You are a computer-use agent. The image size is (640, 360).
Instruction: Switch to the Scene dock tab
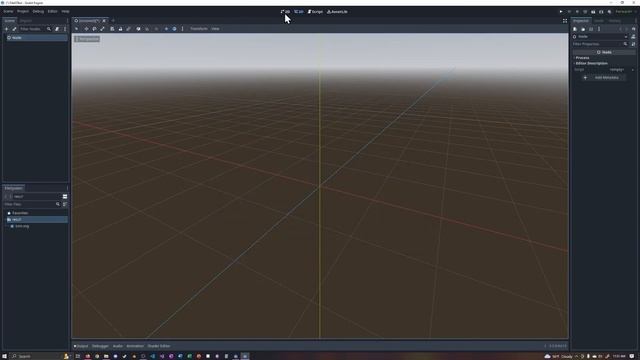(x=9, y=20)
